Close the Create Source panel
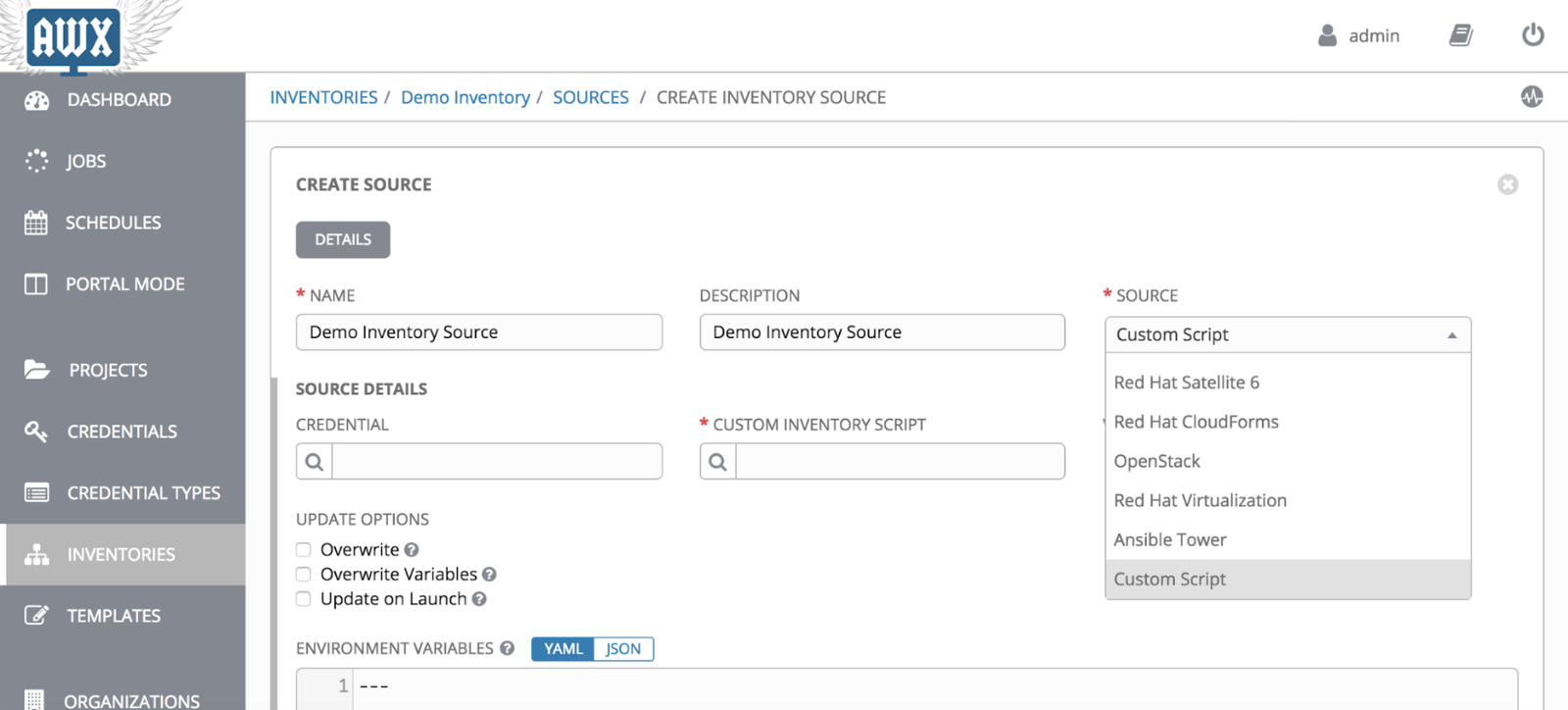The width and height of the screenshot is (1568, 710). 1507,184
